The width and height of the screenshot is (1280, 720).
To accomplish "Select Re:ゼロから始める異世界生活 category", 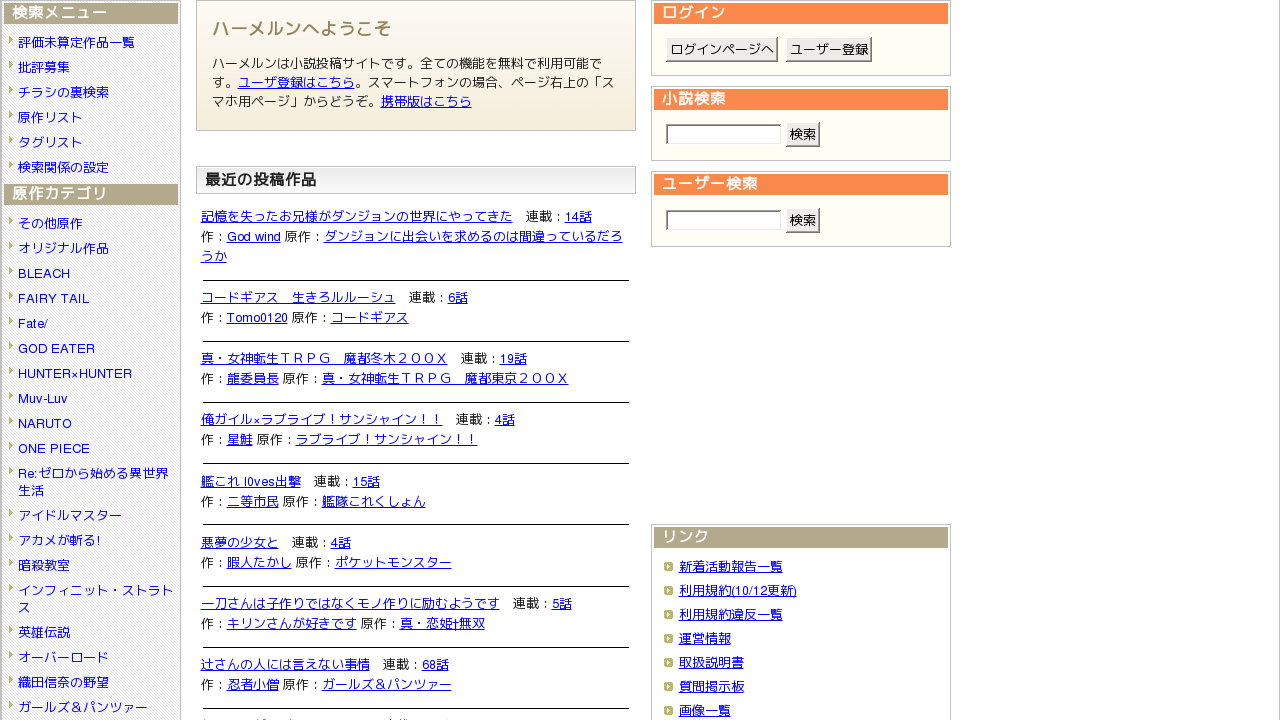I will click(x=93, y=482).
